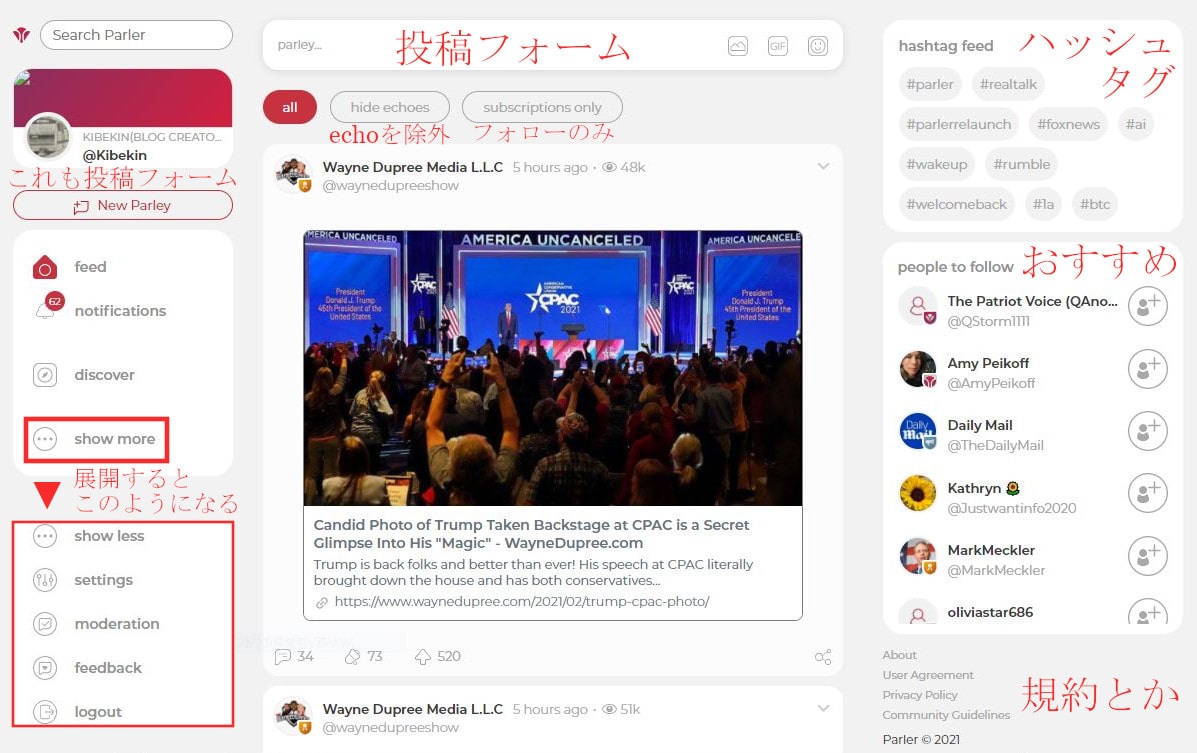1197x753 pixels.
Task: Open the moderation menu item
Action: 117,624
